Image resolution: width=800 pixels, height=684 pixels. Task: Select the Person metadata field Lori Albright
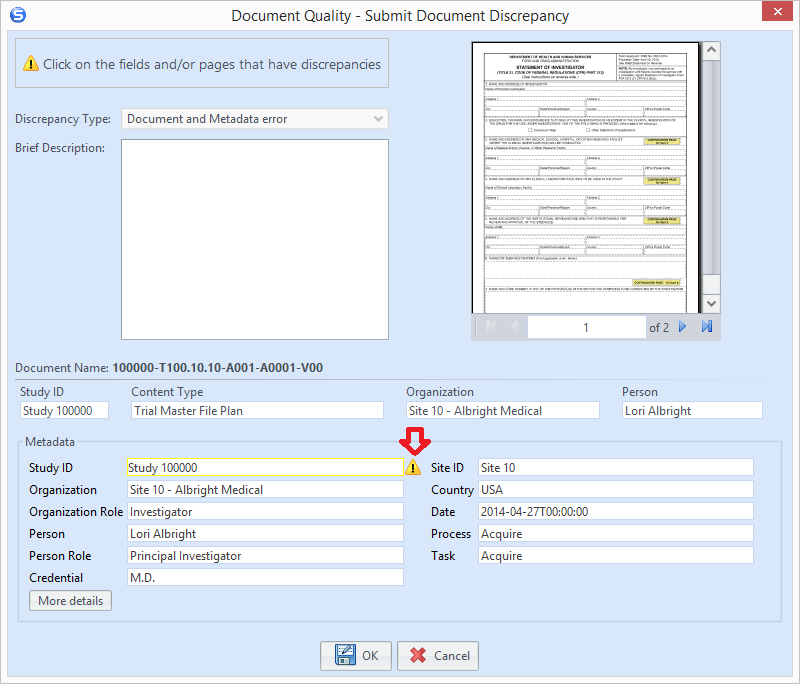point(265,534)
